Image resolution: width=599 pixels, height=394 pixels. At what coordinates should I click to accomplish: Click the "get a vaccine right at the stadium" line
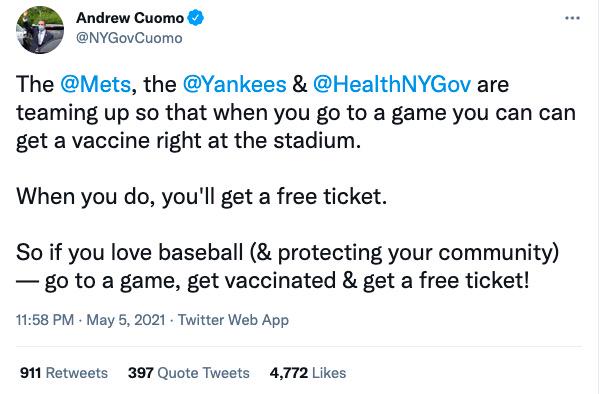pyautogui.click(x=188, y=141)
